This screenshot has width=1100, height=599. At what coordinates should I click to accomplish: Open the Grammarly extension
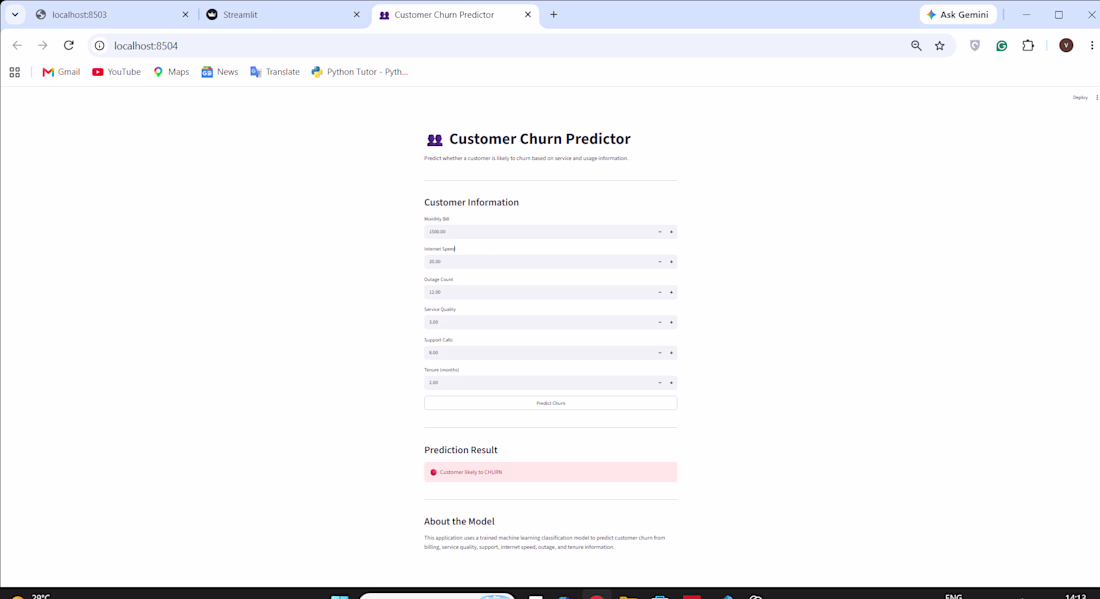[1002, 46]
